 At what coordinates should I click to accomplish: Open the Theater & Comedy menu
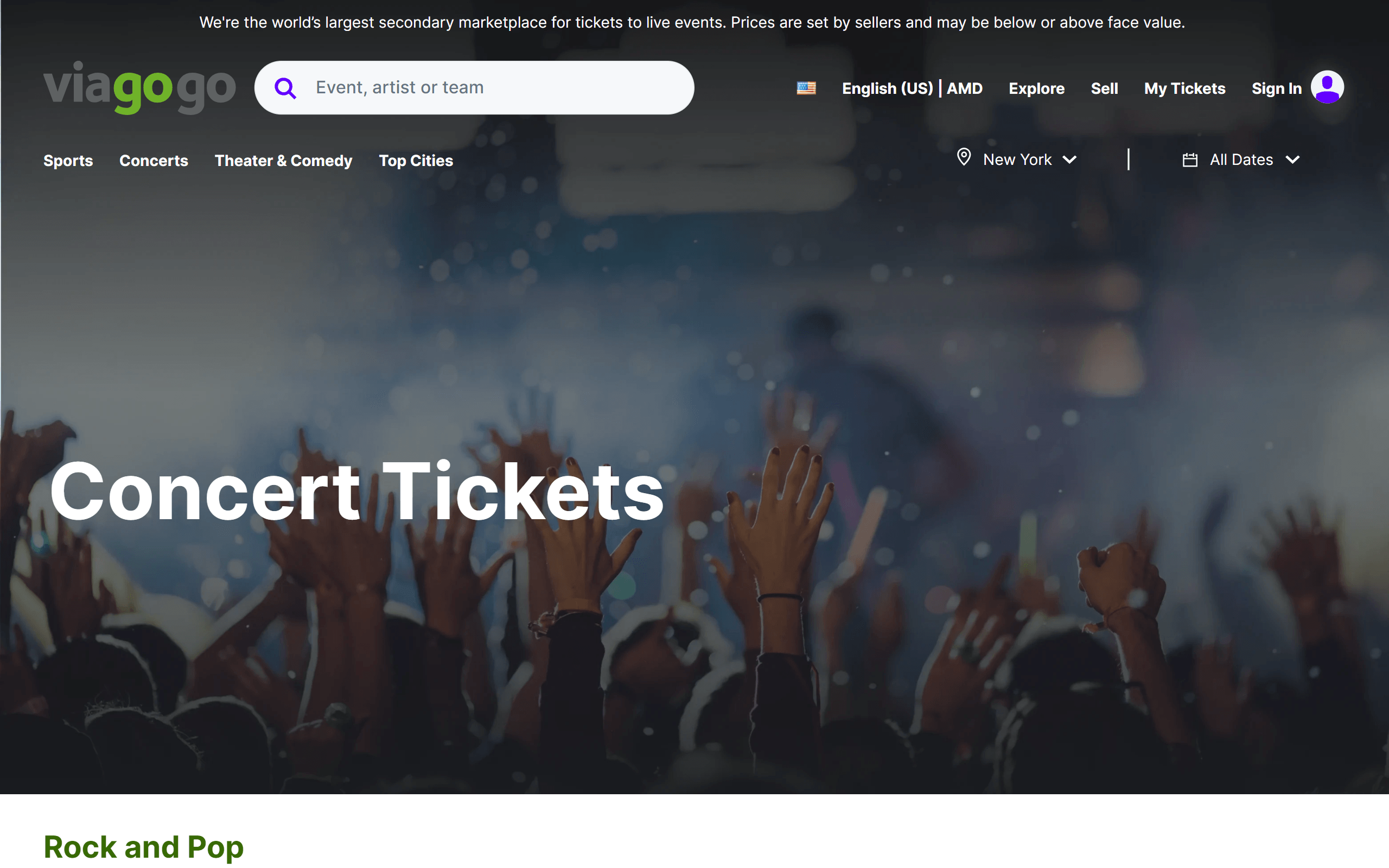click(284, 161)
